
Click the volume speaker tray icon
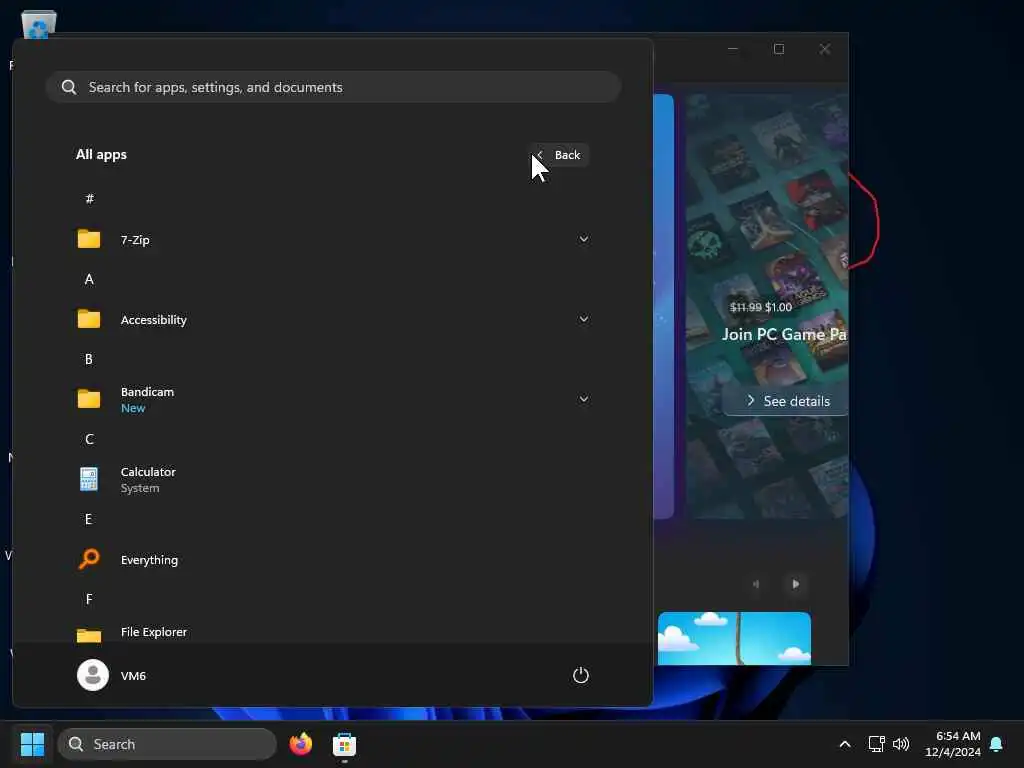point(901,744)
